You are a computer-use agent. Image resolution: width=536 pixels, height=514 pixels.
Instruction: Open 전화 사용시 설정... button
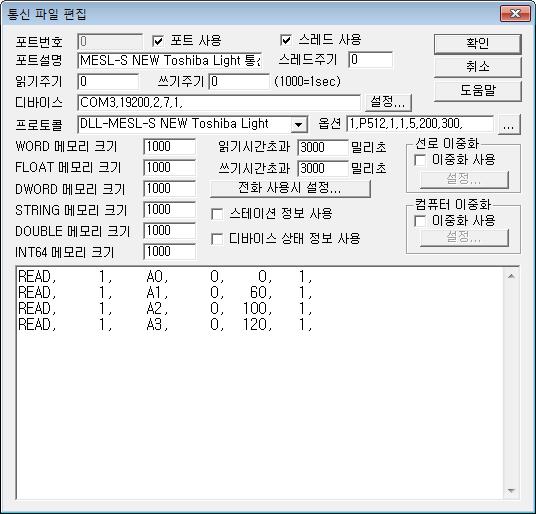tap(290, 188)
